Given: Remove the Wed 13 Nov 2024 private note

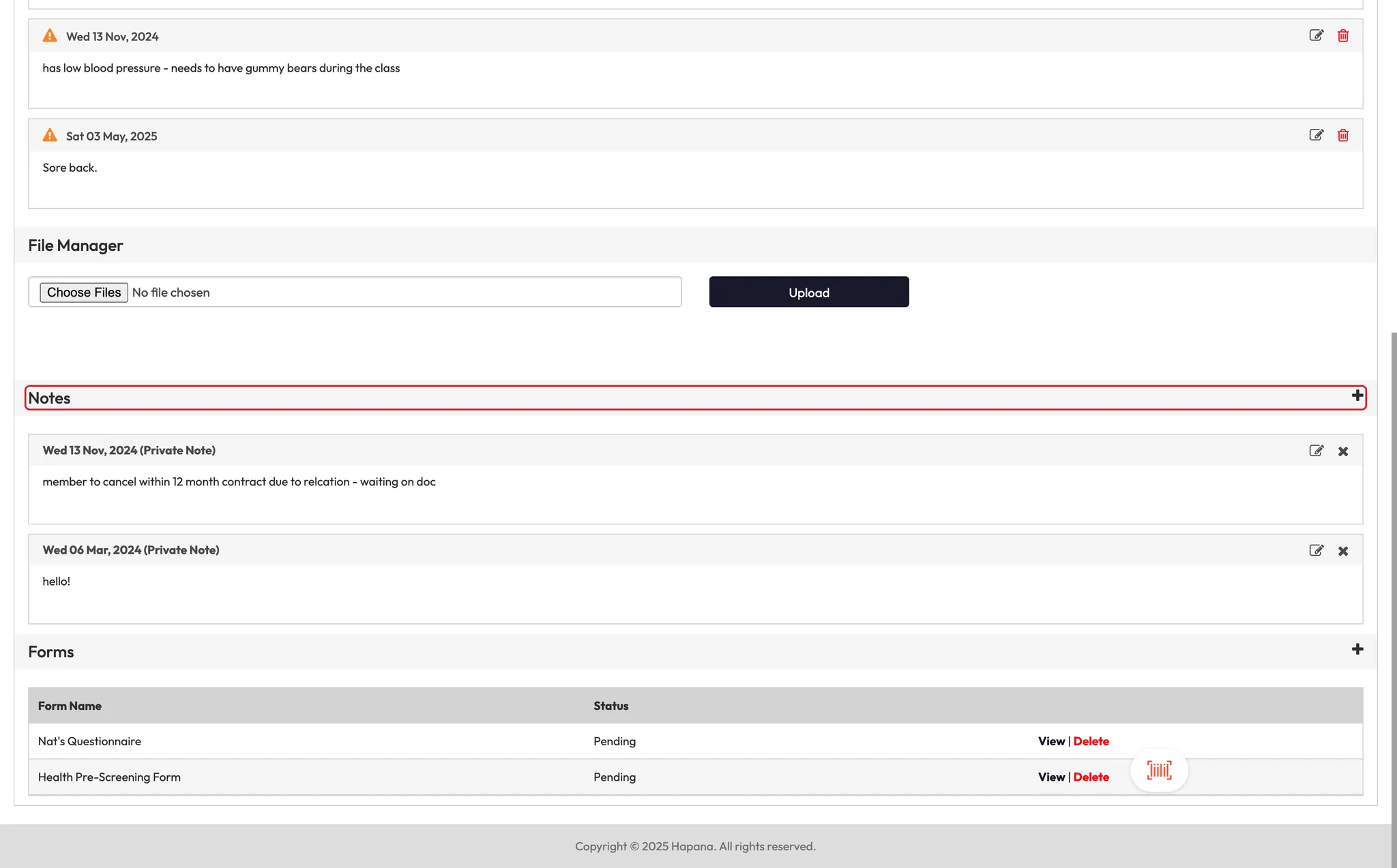Looking at the screenshot, I should point(1342,451).
